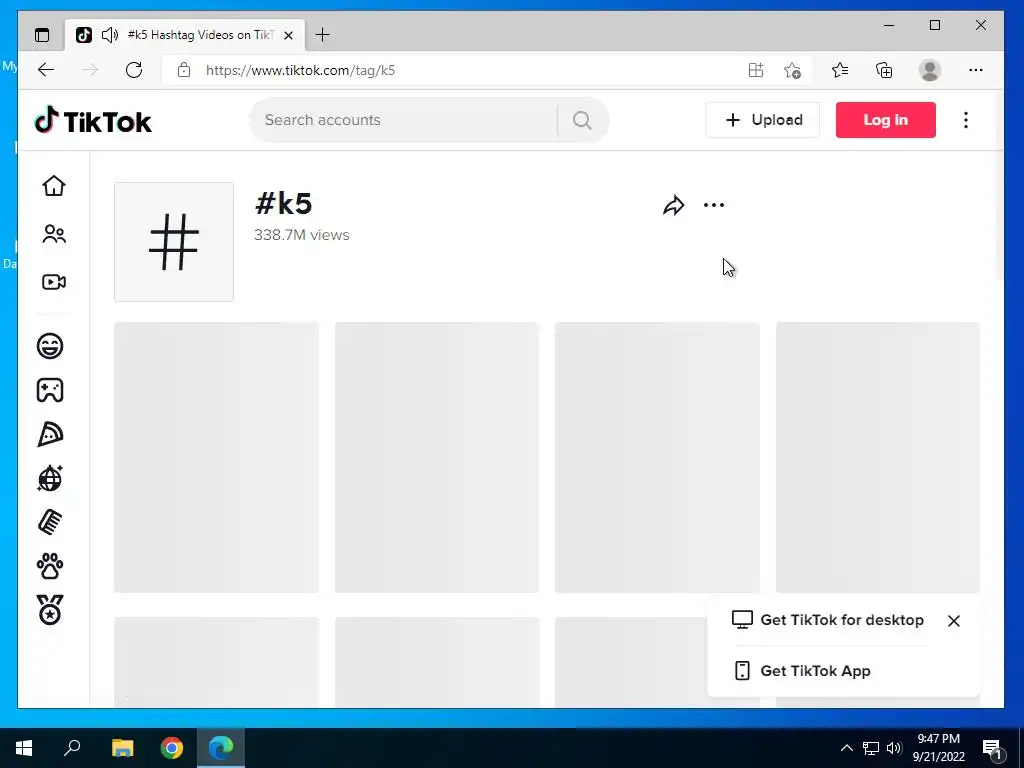Select Comedy smiley face category icon
The width and height of the screenshot is (1024, 768).
click(50, 345)
